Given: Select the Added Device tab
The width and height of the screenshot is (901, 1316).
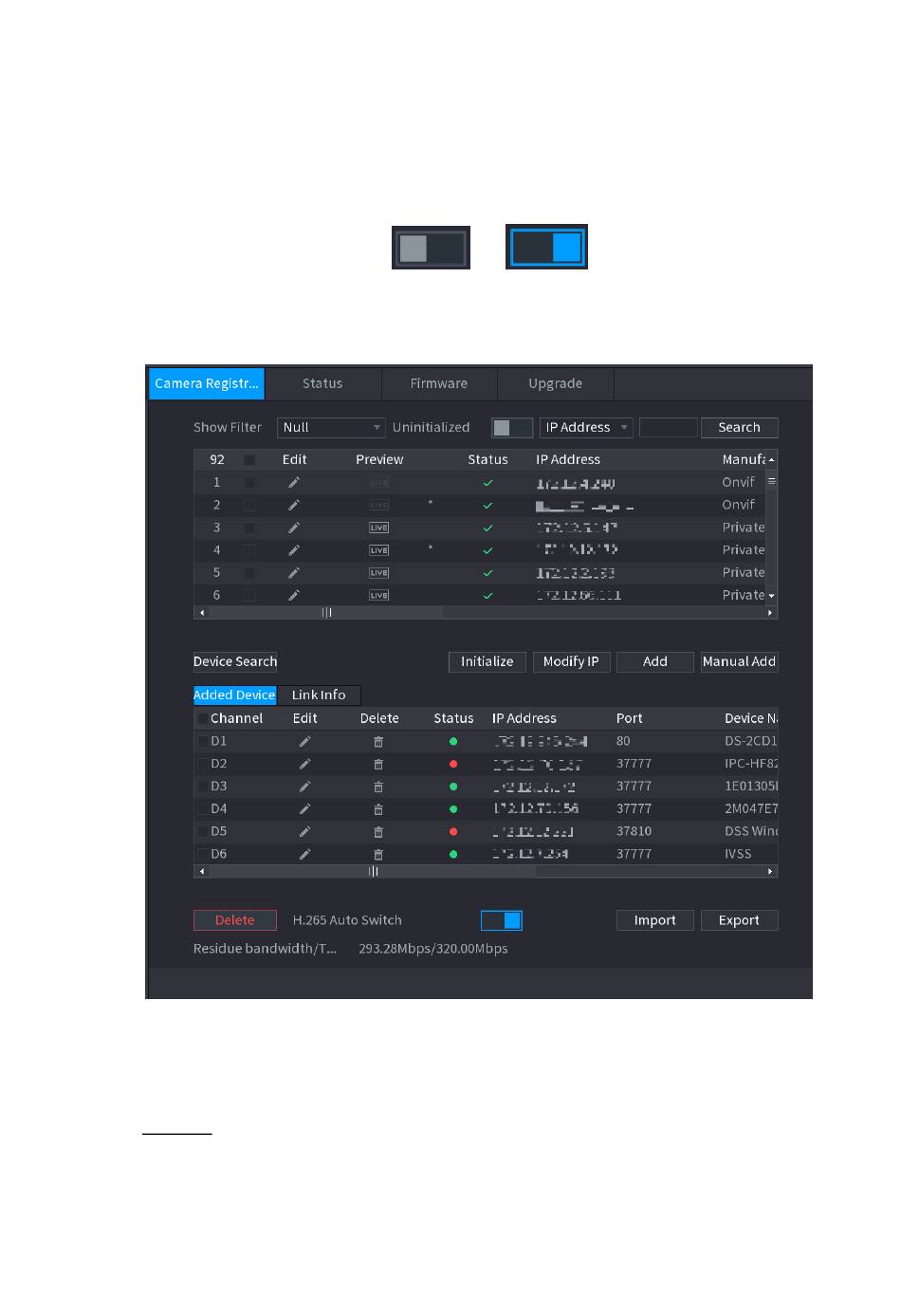Looking at the screenshot, I should coord(234,695).
